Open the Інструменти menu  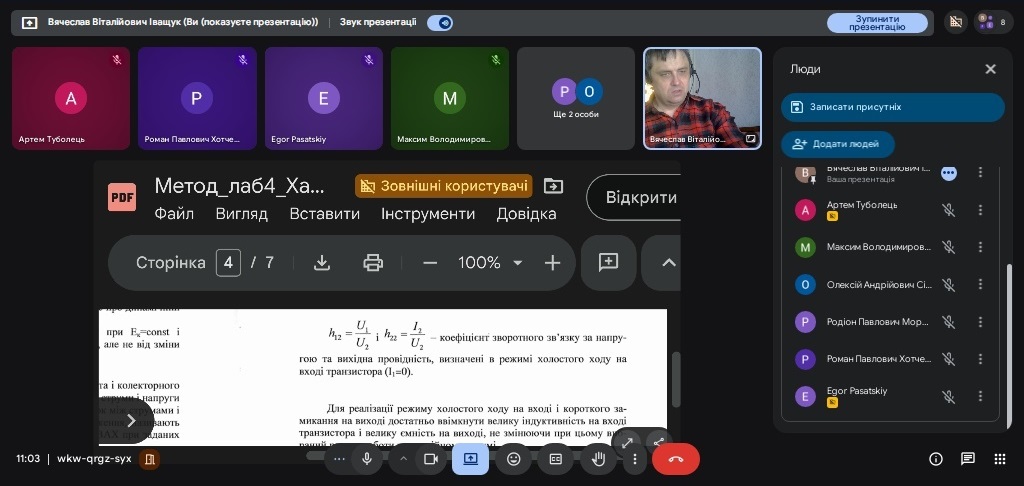(428, 214)
